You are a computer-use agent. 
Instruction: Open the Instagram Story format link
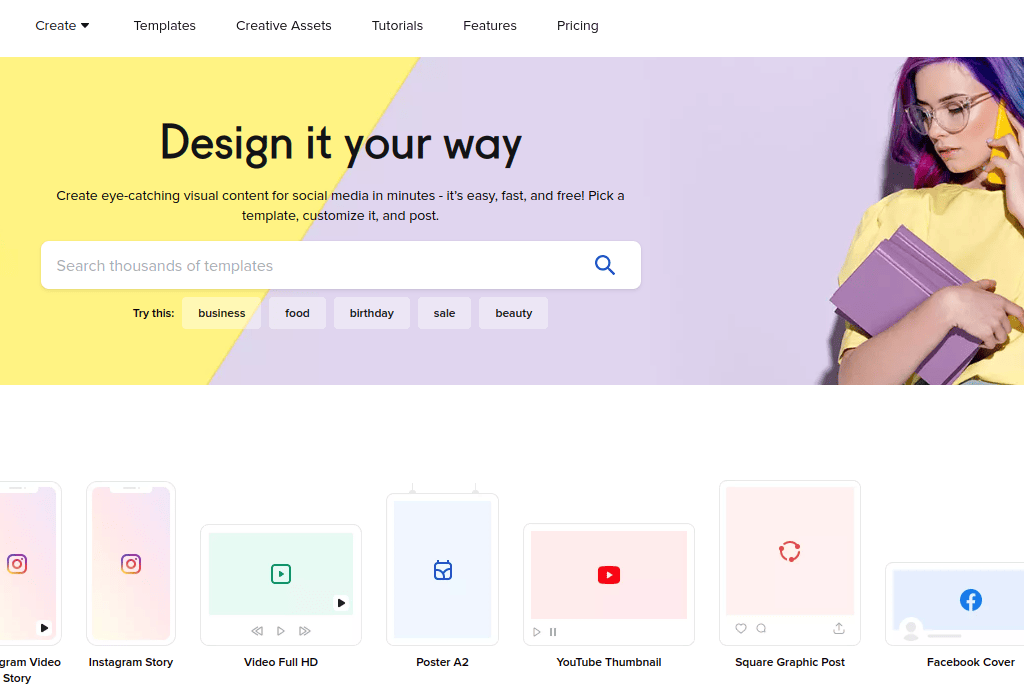pyautogui.click(x=131, y=662)
